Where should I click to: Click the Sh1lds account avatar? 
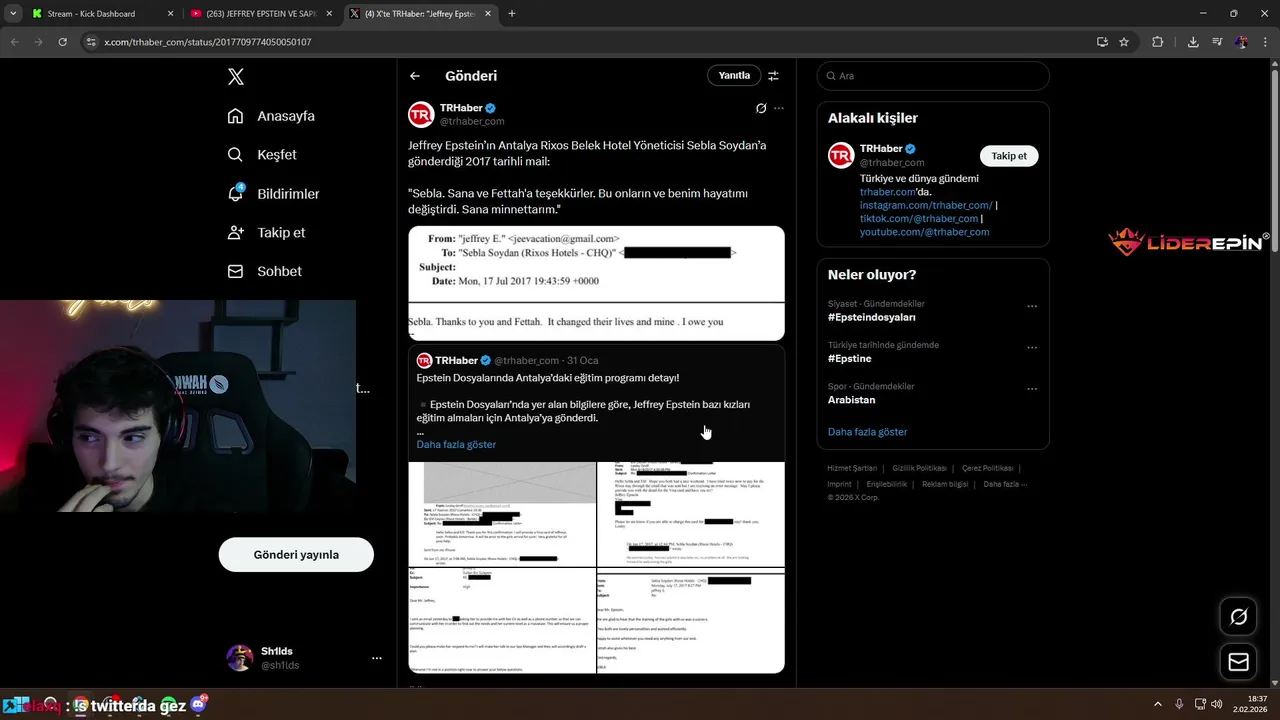coord(240,658)
